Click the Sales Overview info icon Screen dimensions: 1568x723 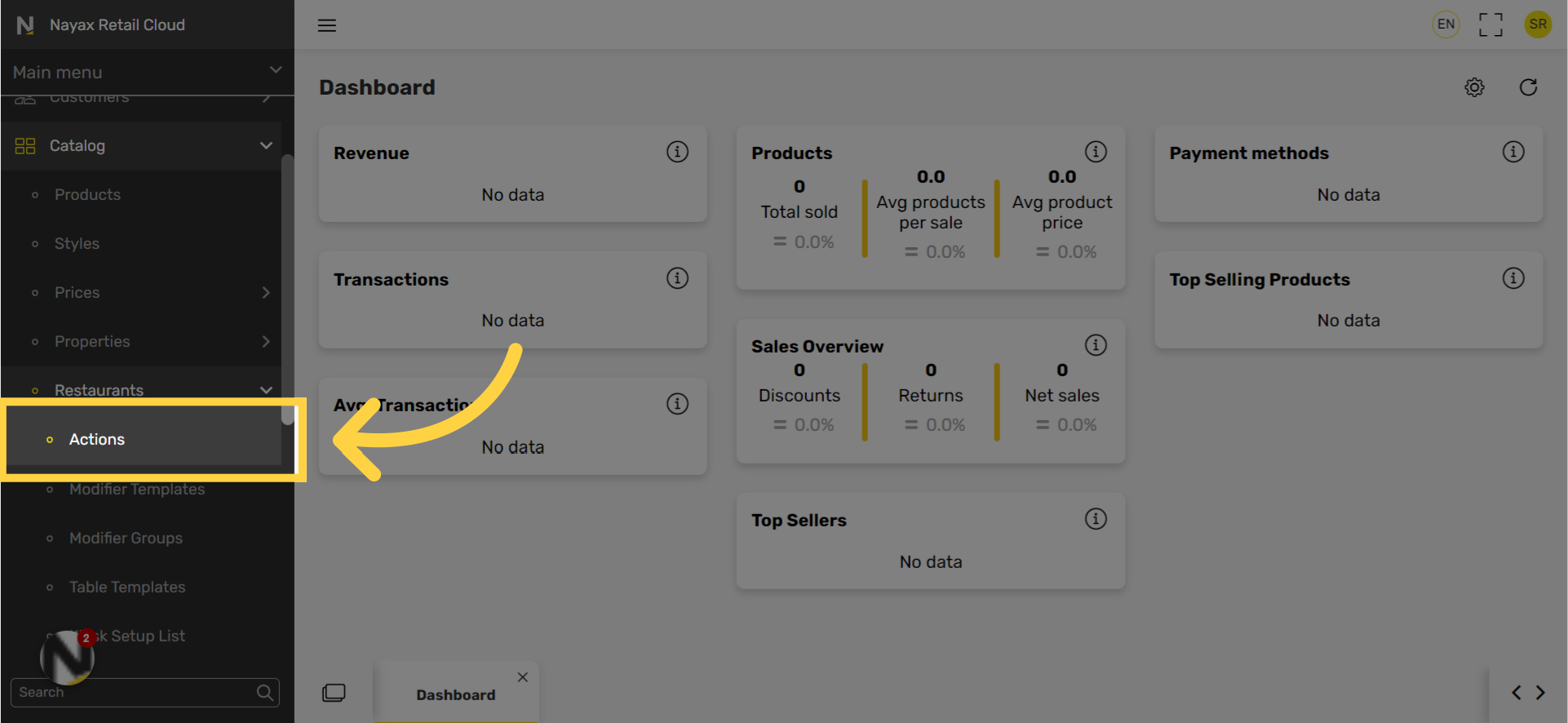[x=1096, y=345]
